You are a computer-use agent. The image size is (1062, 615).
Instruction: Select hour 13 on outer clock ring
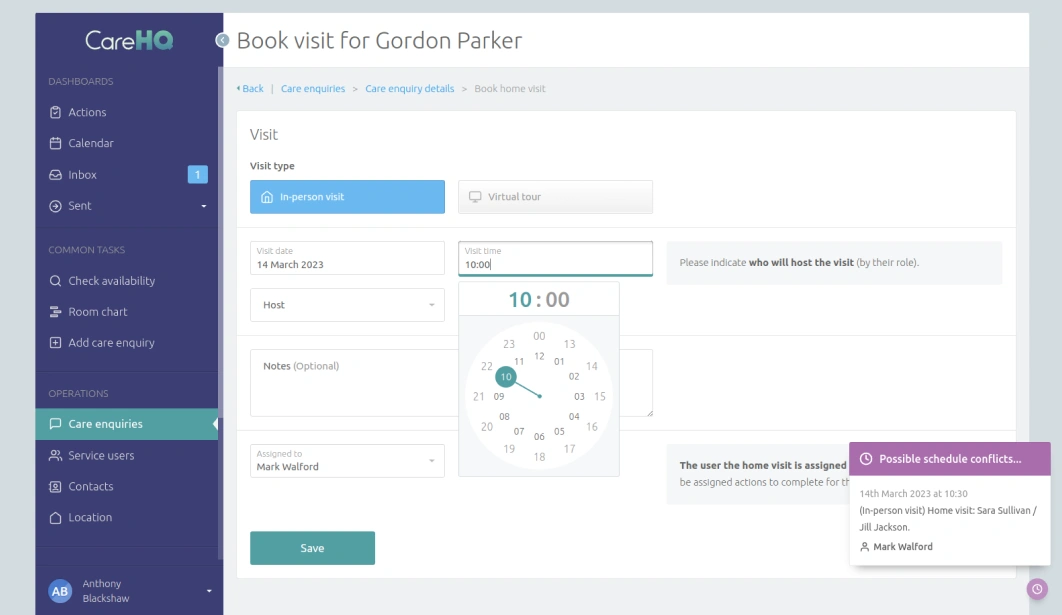point(570,344)
